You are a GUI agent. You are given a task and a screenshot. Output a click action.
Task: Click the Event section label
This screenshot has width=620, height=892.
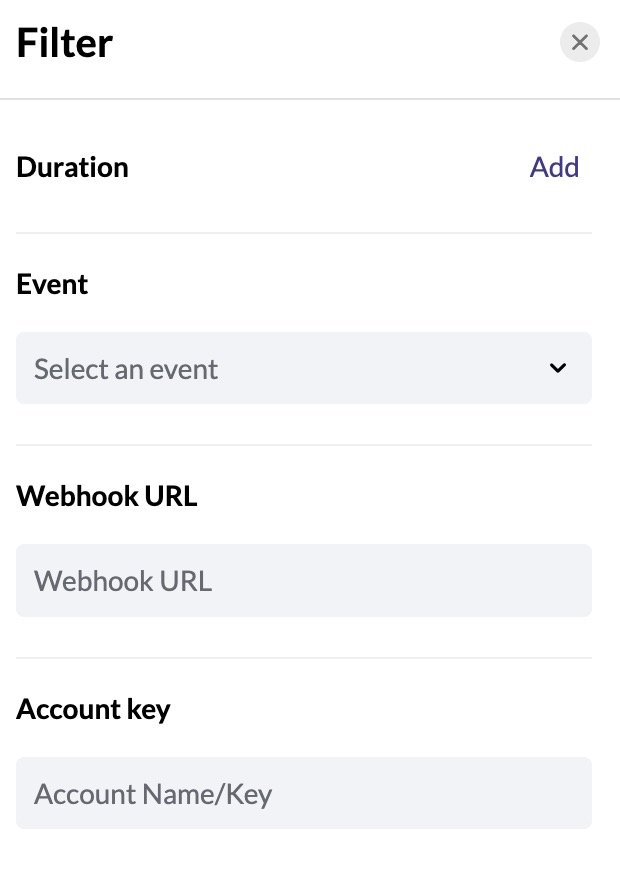click(52, 284)
